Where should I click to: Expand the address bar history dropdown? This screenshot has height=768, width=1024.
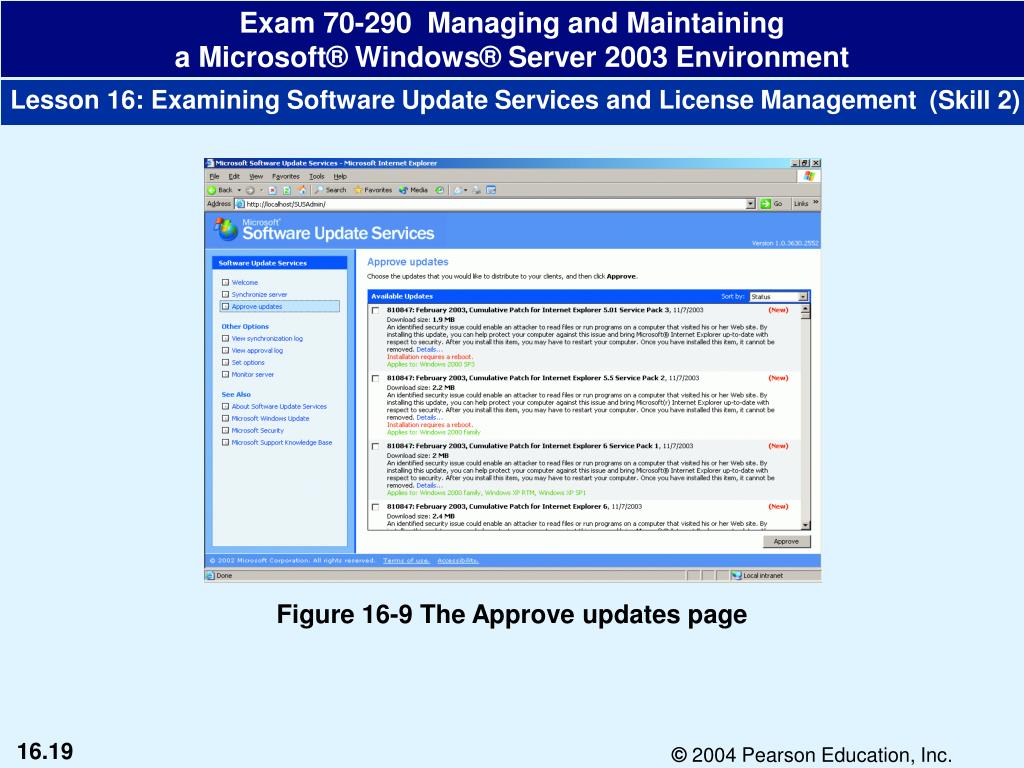[750, 204]
